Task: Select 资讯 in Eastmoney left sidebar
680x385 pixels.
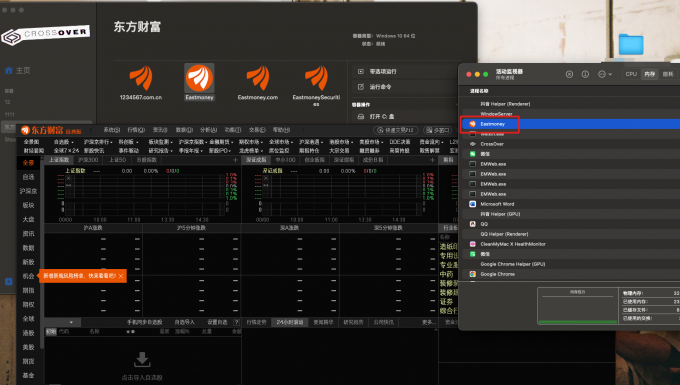Action: (29, 234)
